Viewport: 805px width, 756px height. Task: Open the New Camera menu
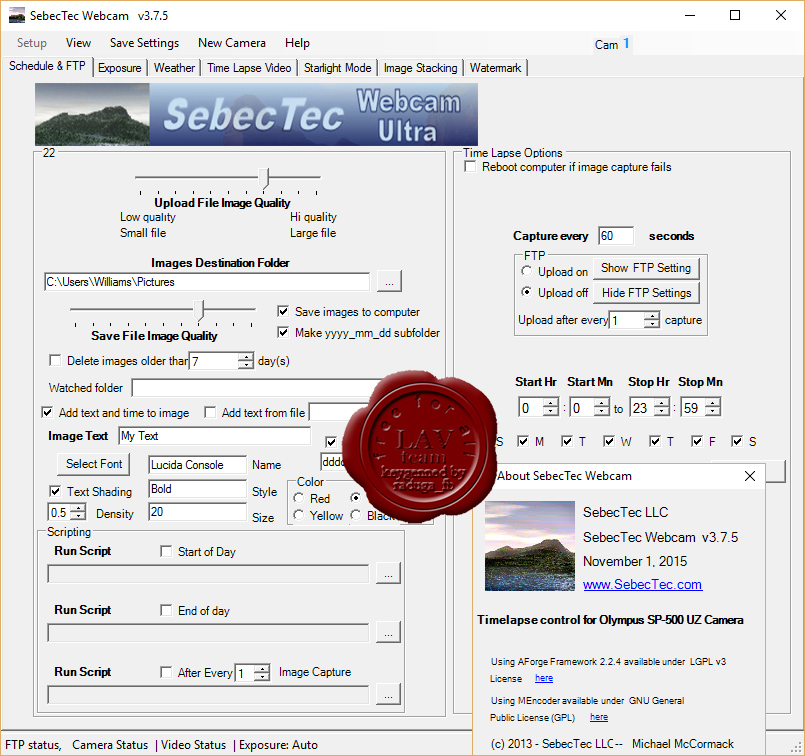point(232,43)
